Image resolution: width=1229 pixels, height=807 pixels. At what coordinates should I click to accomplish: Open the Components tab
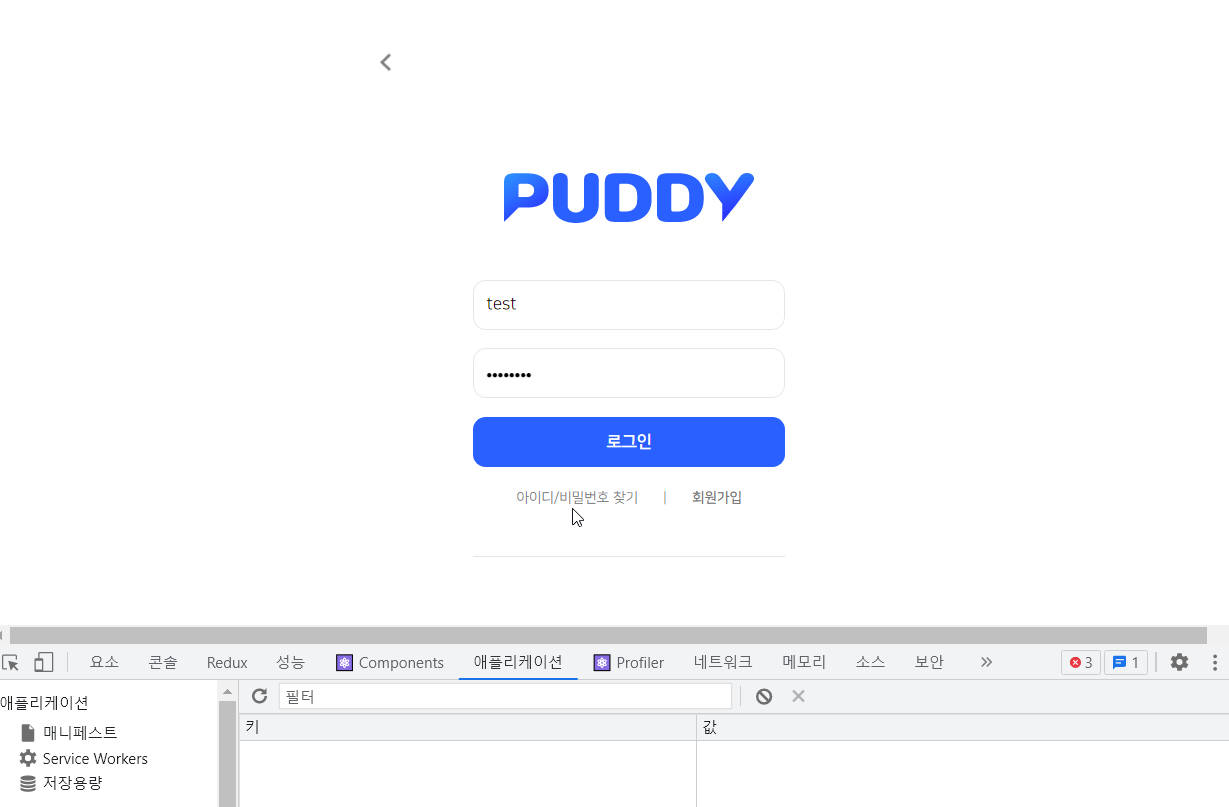390,662
